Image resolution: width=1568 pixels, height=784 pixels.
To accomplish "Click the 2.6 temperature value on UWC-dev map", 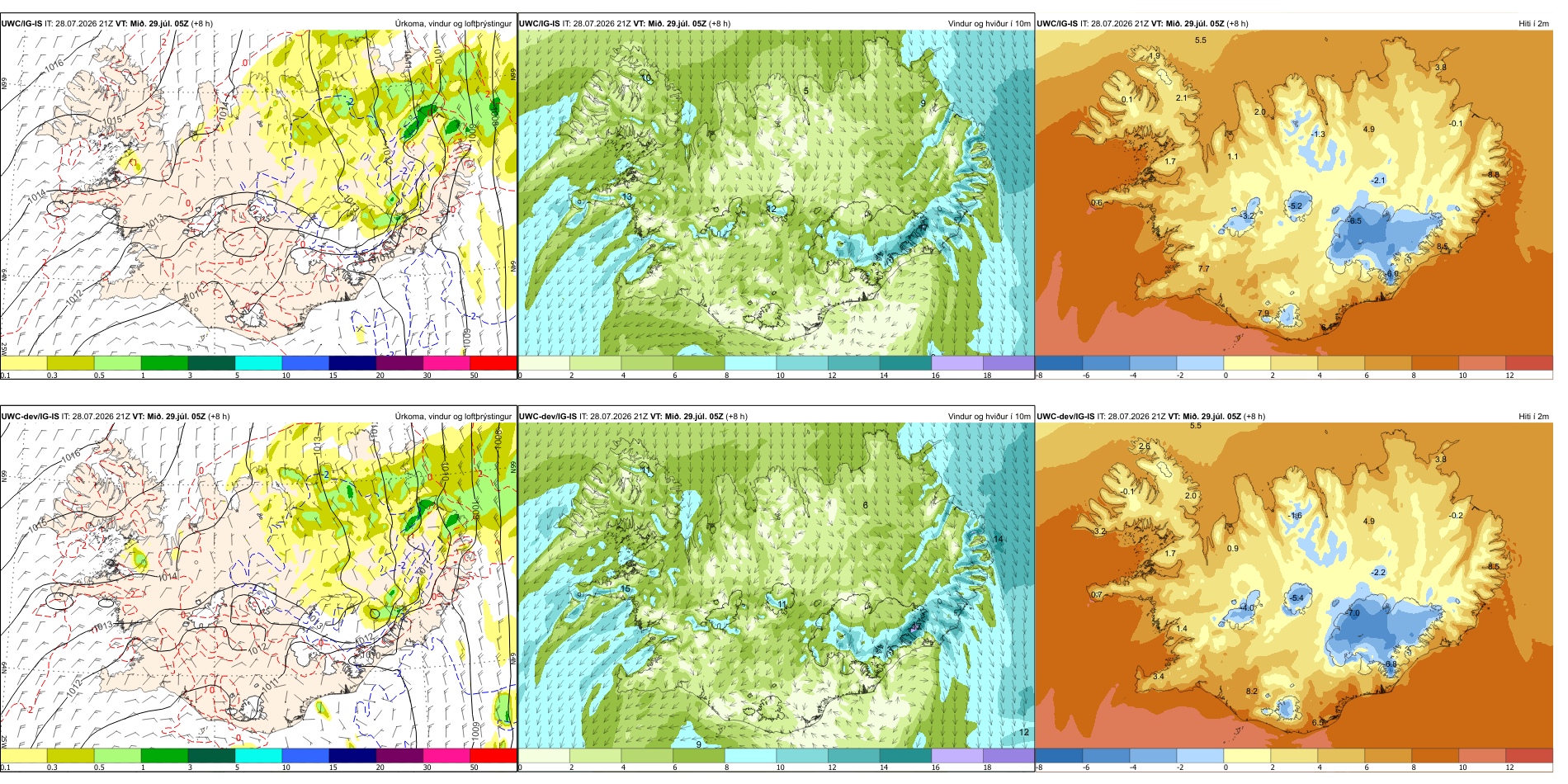I will [x=1145, y=446].
